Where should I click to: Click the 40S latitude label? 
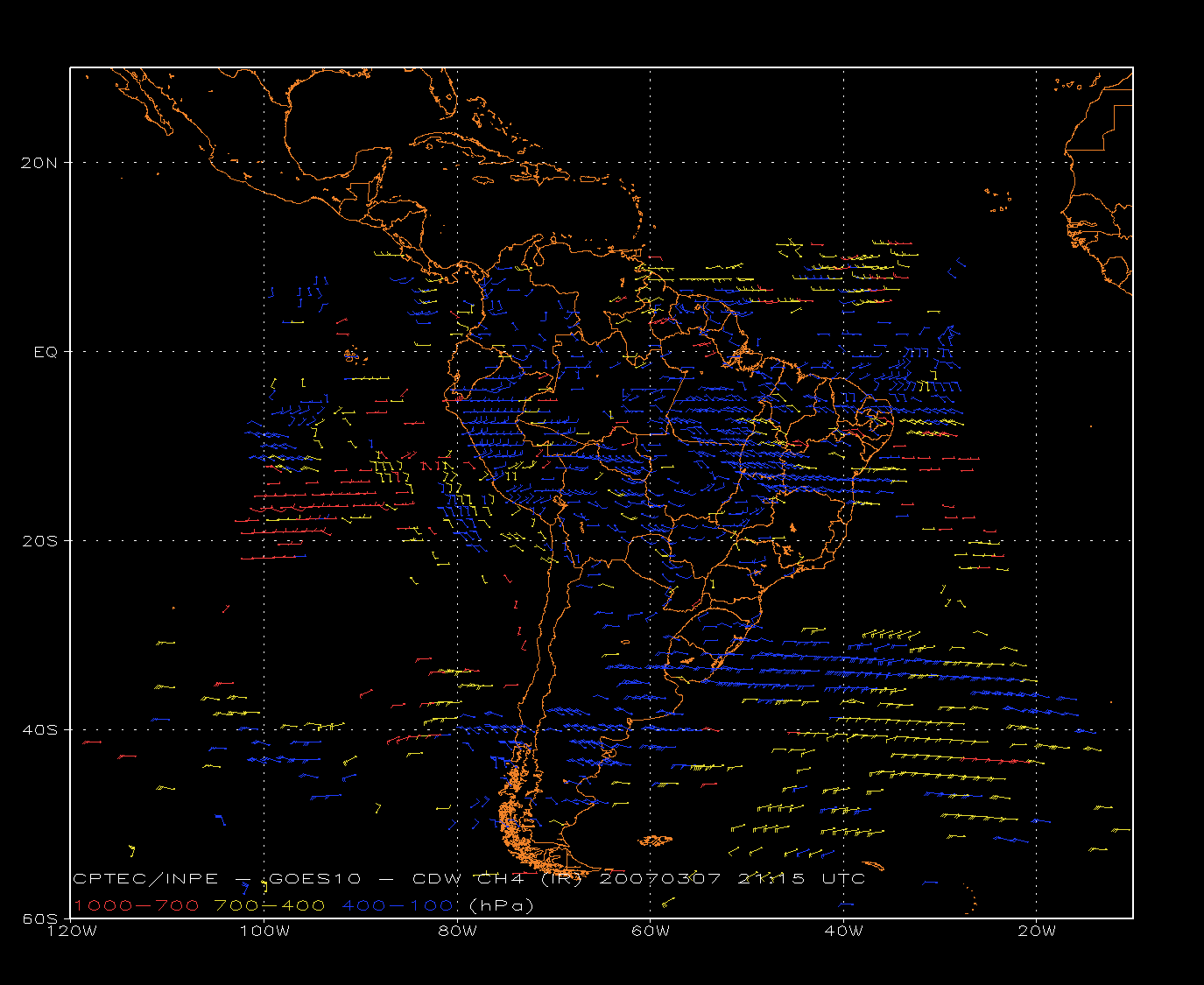tap(39, 729)
